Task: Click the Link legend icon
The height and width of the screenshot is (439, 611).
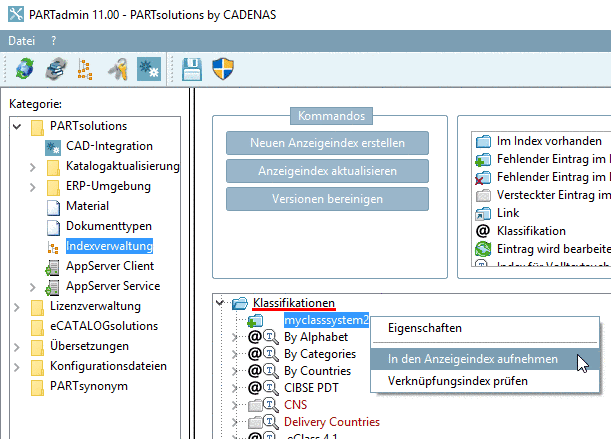Action: (483, 213)
